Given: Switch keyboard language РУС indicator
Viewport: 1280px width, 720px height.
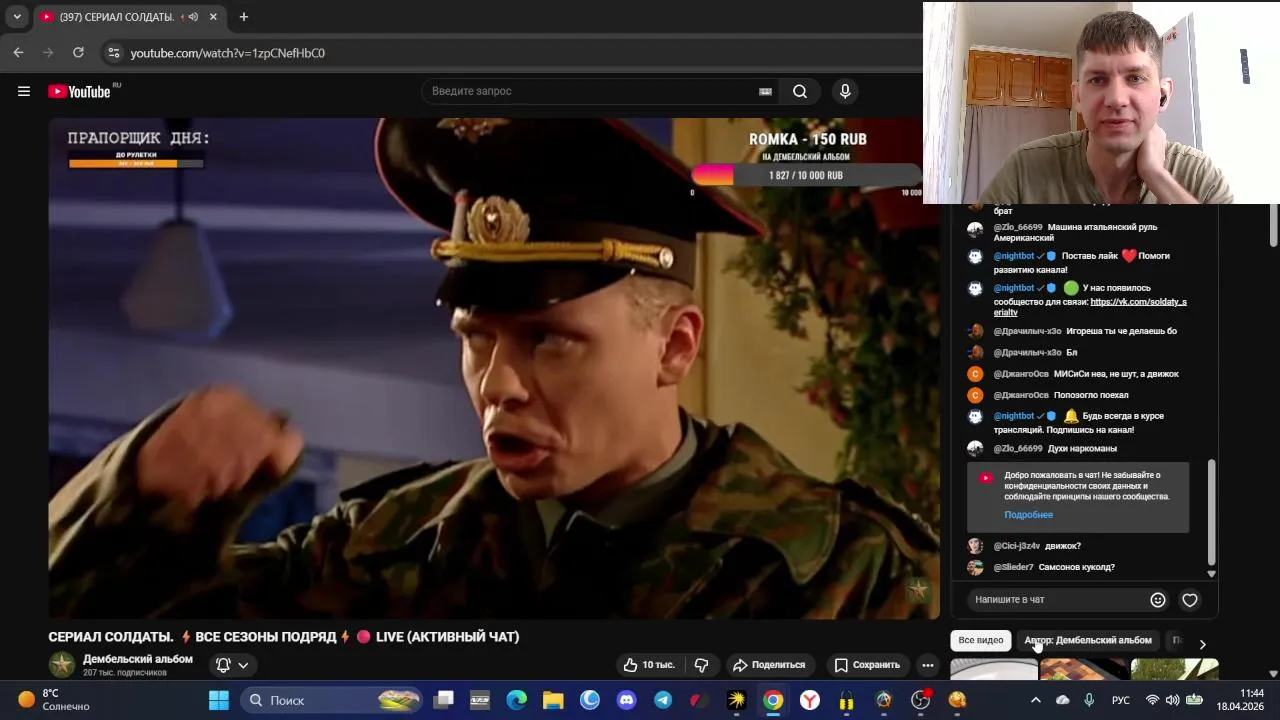Looking at the screenshot, I should pyautogui.click(x=1121, y=700).
